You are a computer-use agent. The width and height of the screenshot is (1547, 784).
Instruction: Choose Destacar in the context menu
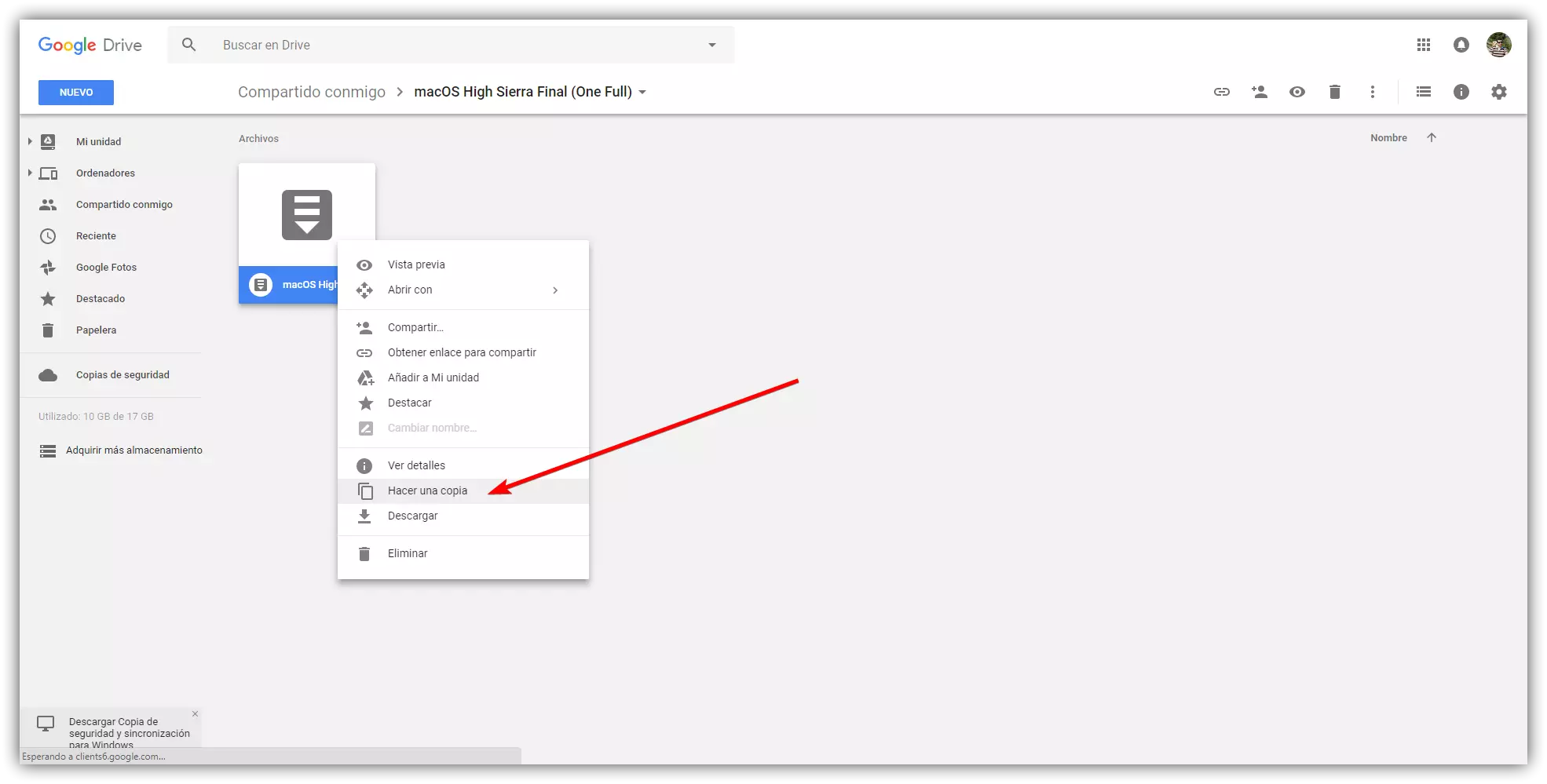click(463, 403)
